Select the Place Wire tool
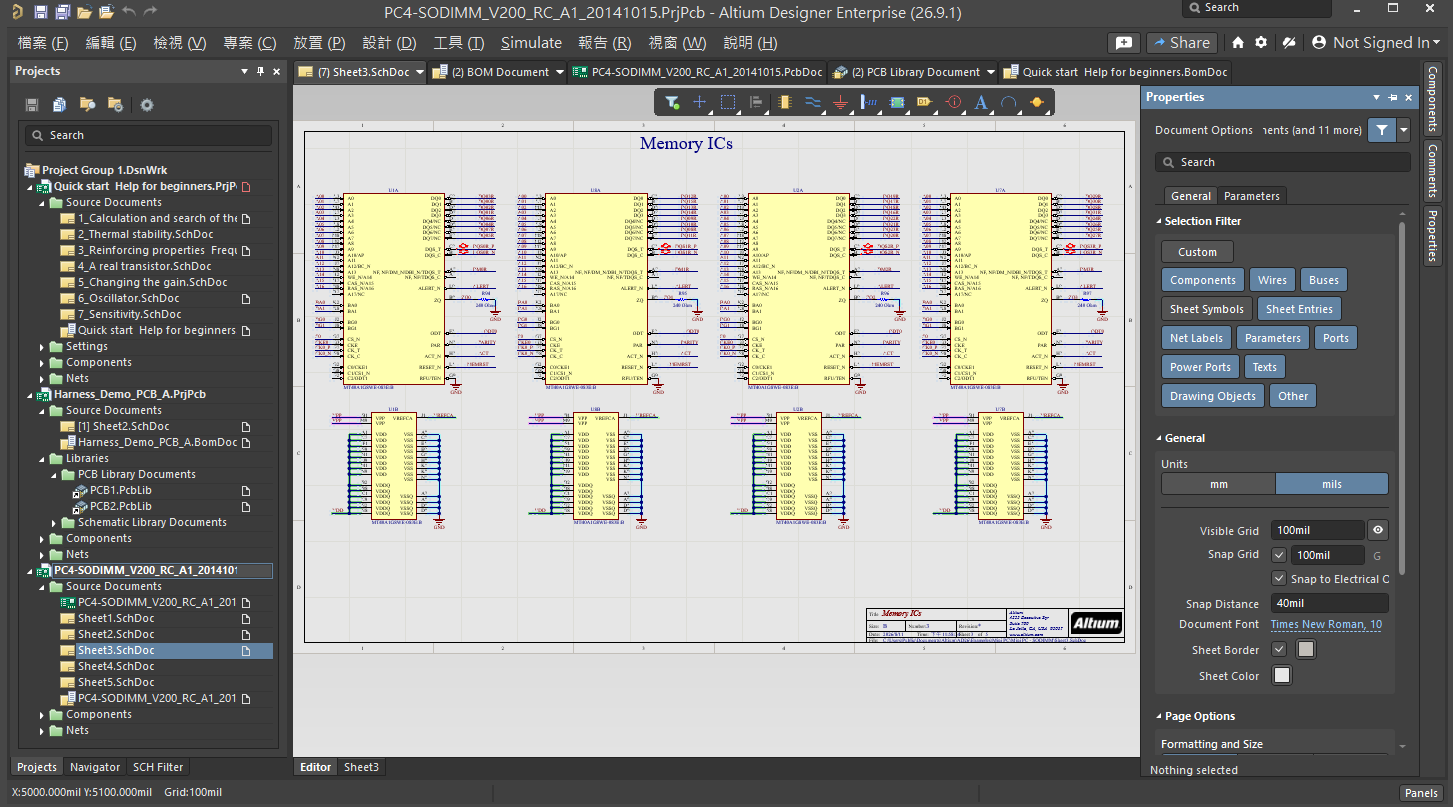The width and height of the screenshot is (1453, 807). click(x=813, y=102)
